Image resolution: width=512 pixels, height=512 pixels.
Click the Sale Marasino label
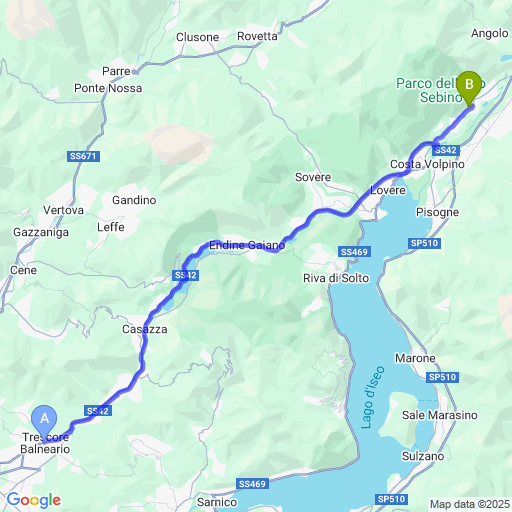tap(440, 415)
